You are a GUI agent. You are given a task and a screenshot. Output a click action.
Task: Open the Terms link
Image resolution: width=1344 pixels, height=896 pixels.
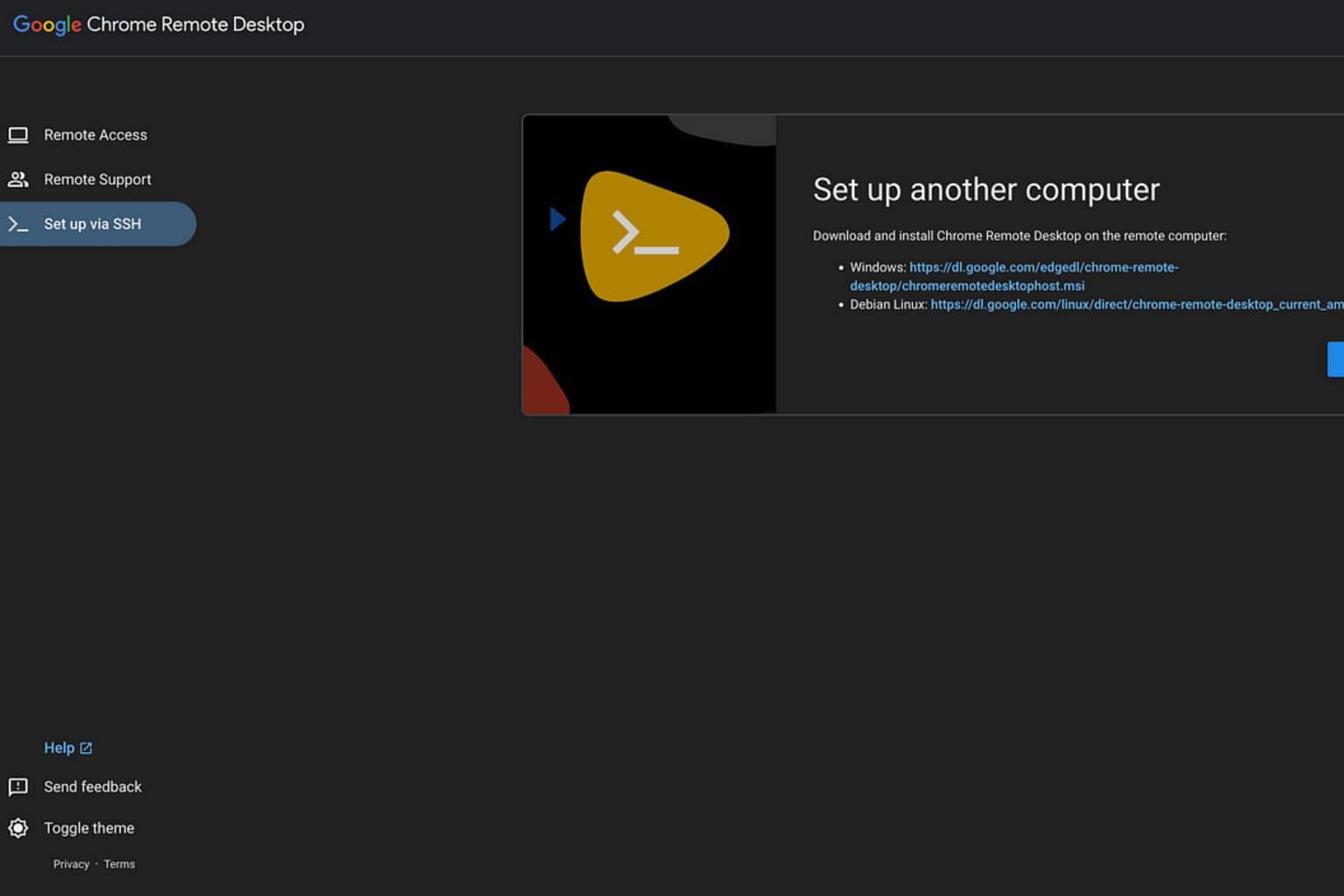click(x=119, y=864)
